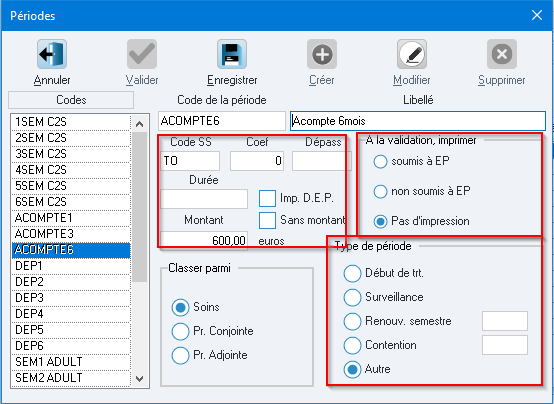Click the Coef input field

[x=257, y=161]
